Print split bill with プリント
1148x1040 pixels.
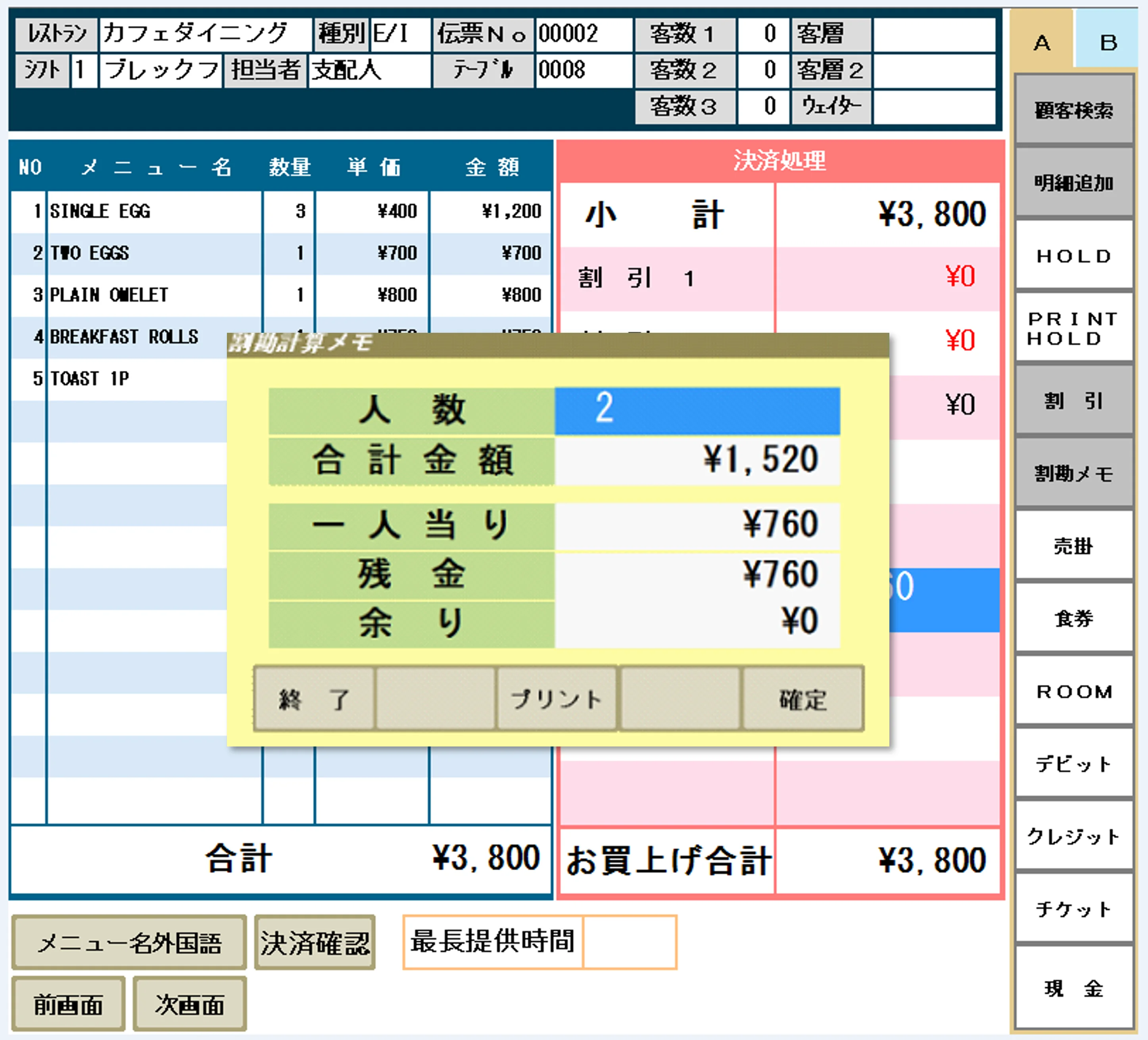pos(556,698)
